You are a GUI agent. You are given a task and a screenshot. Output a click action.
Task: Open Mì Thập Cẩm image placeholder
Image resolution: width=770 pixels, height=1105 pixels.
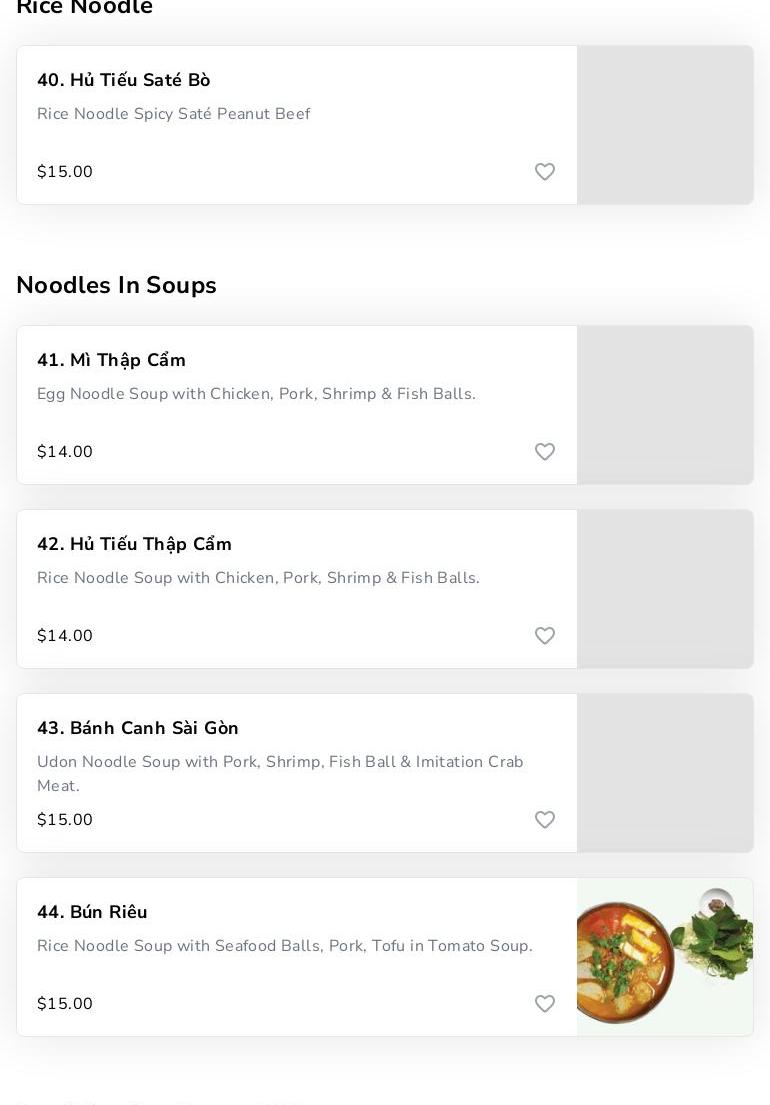665,405
